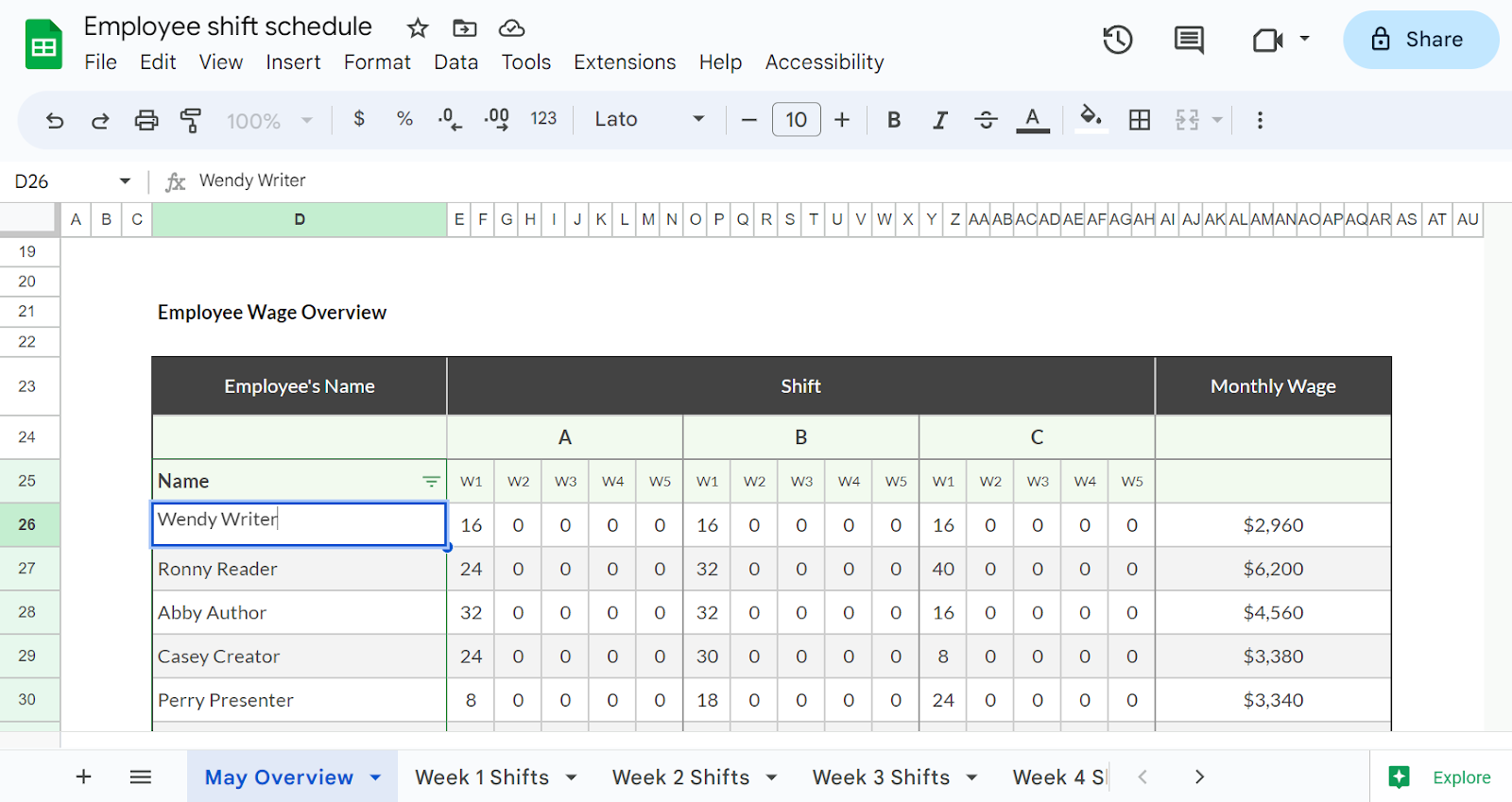Select the paint format tool
The image size is (1512, 802).
pos(191,120)
